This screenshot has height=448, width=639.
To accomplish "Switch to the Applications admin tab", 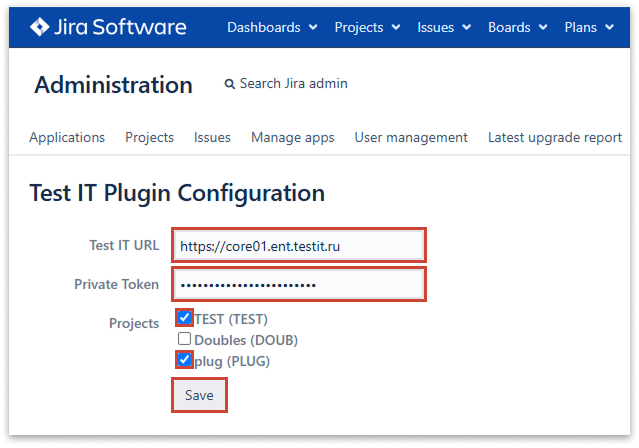I will [67, 137].
